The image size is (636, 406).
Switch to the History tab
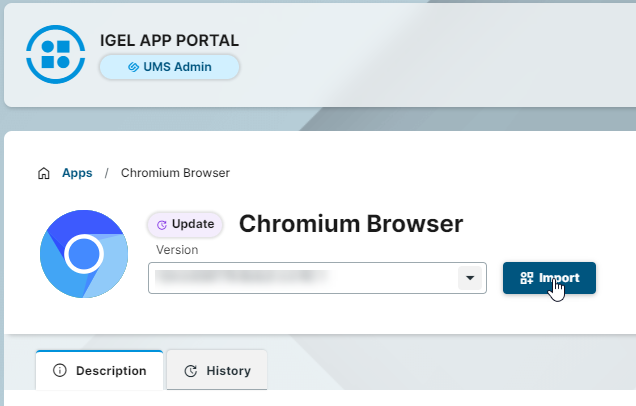pyautogui.click(x=217, y=370)
